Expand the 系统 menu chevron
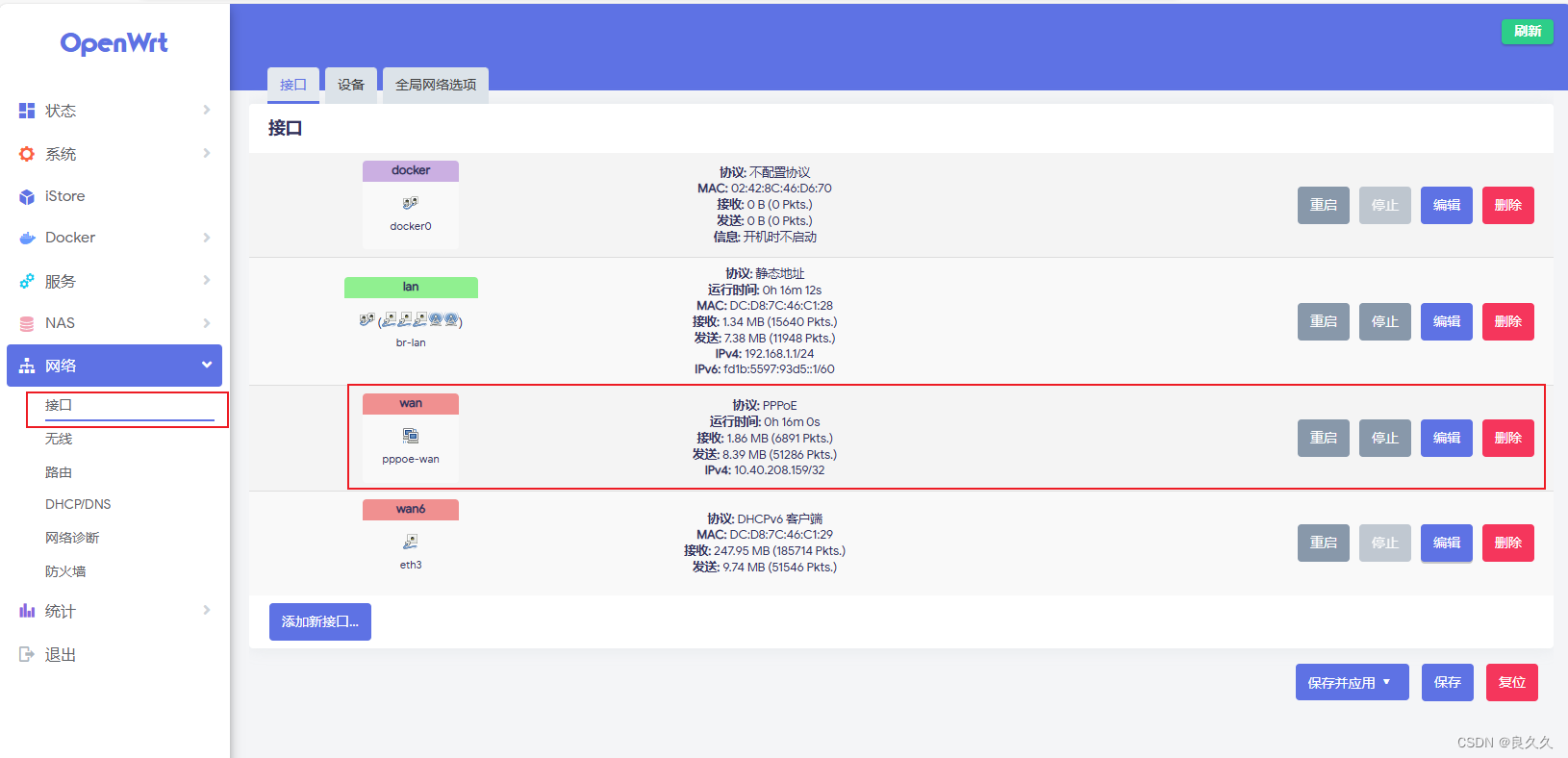 point(207,153)
